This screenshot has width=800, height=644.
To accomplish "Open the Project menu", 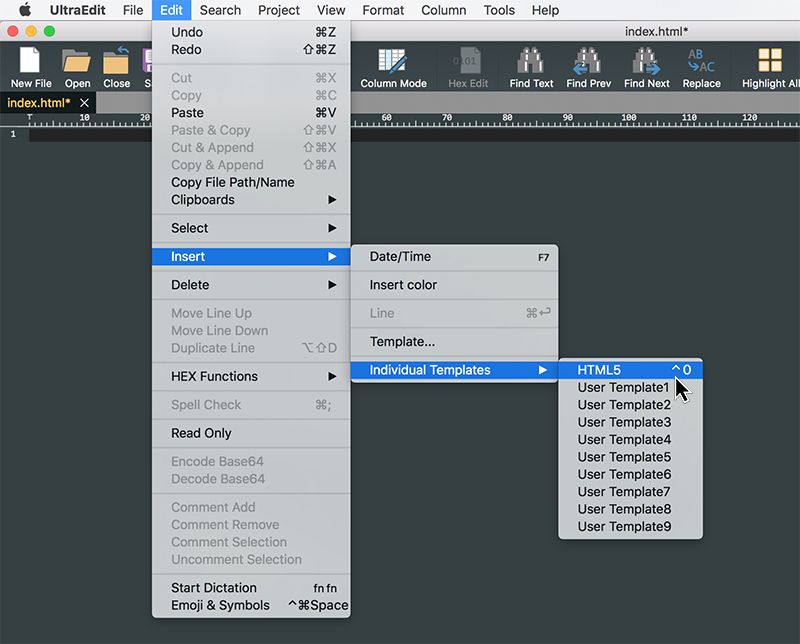I will [x=279, y=10].
